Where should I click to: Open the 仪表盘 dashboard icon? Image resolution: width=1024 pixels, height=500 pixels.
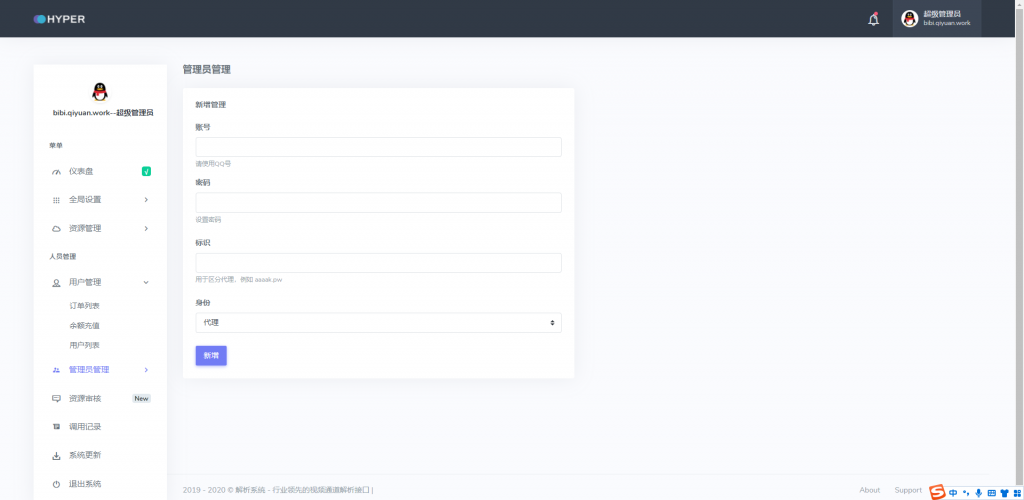[56, 171]
